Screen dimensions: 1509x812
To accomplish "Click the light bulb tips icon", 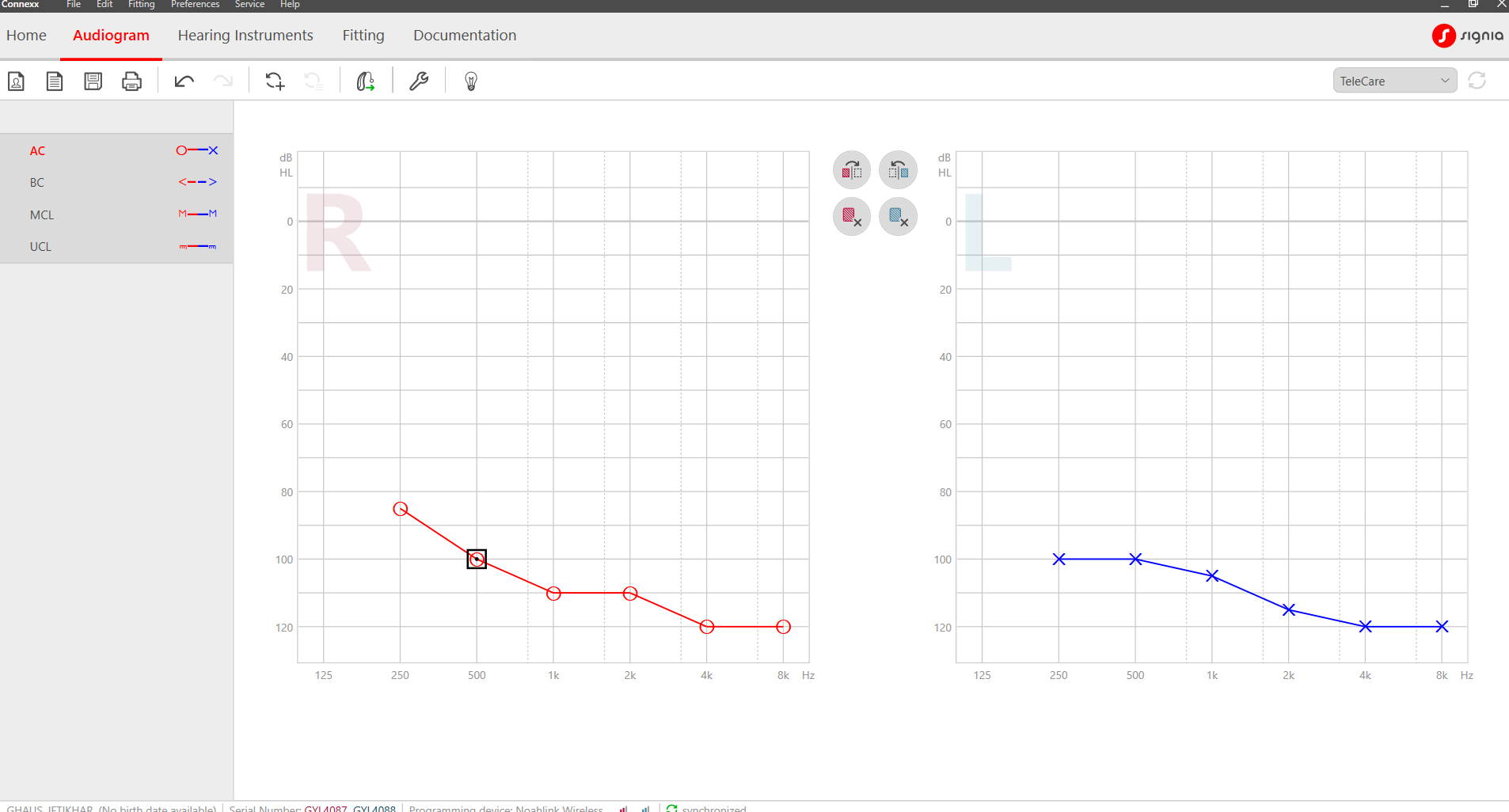I will click(471, 82).
